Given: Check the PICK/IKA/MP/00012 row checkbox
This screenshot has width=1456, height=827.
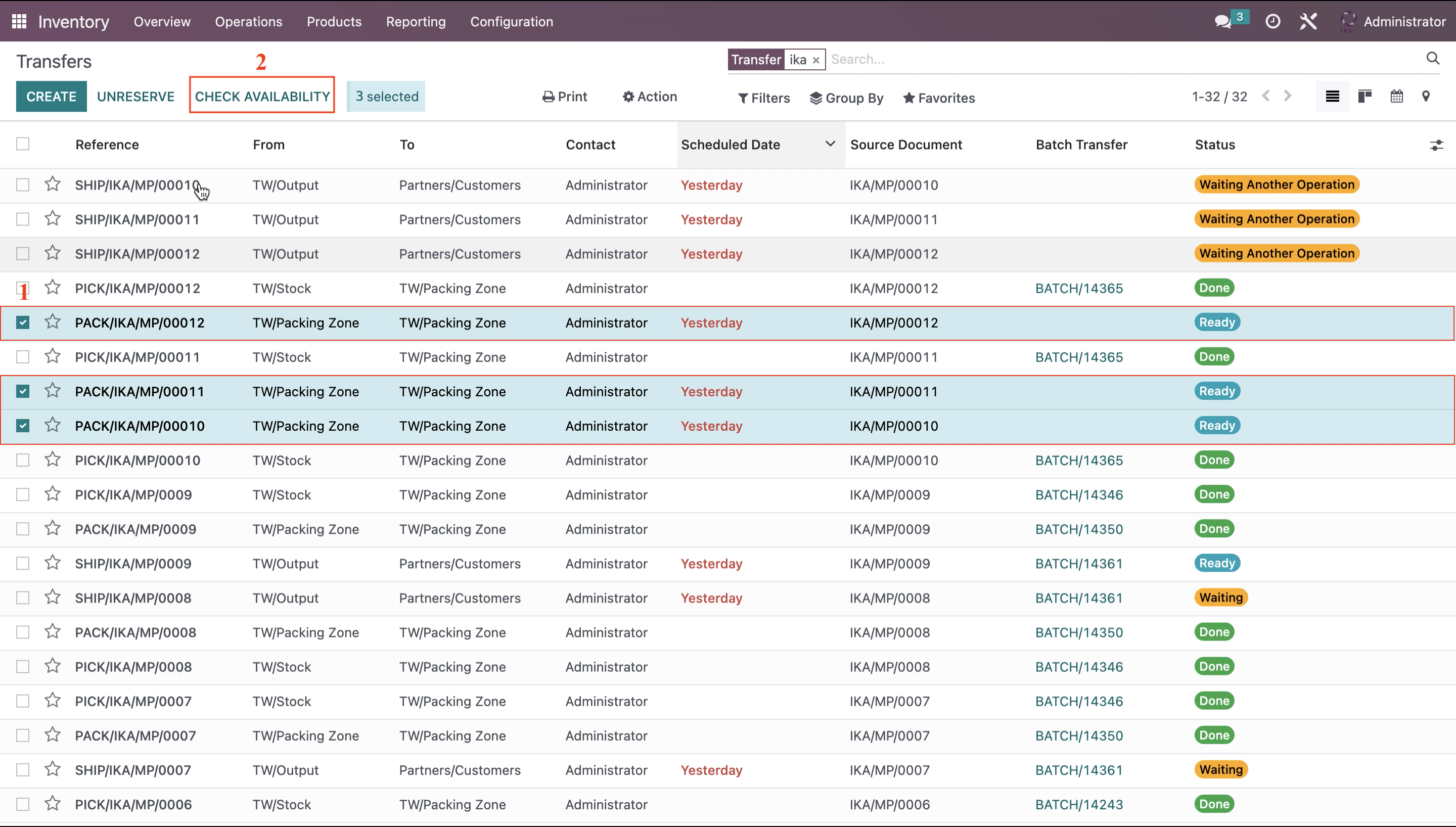Looking at the screenshot, I should [22, 288].
